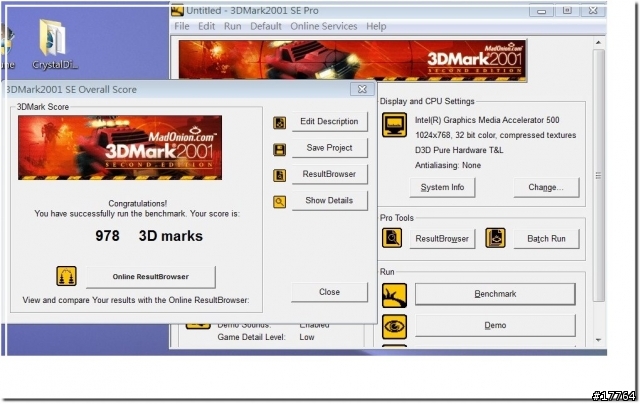Image resolution: width=640 pixels, height=404 pixels.
Task: Click the vertical scrollbar thumb
Action: click(598, 175)
